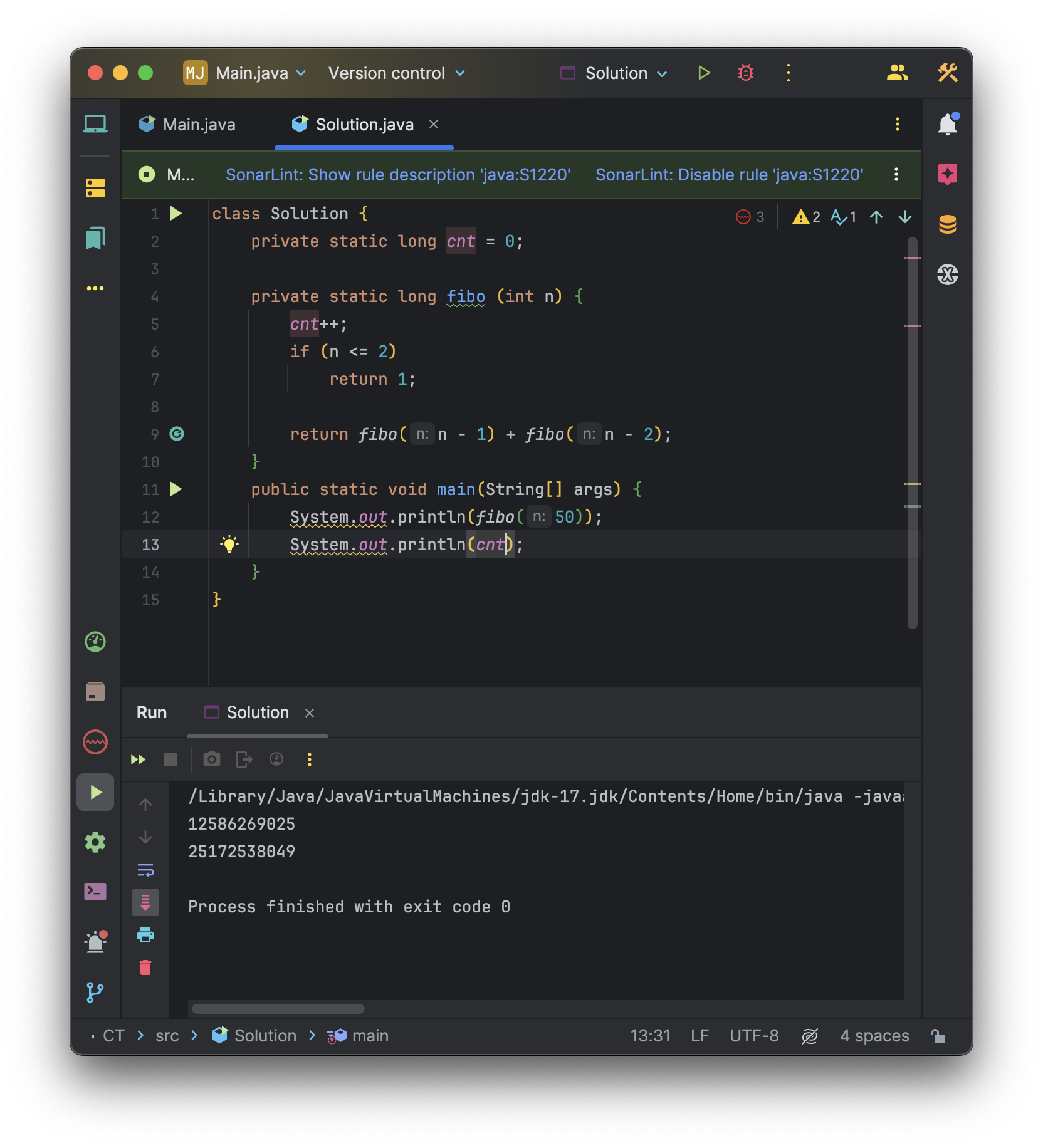
Task: Open IDE Settings with the gear icon
Action: (x=95, y=843)
